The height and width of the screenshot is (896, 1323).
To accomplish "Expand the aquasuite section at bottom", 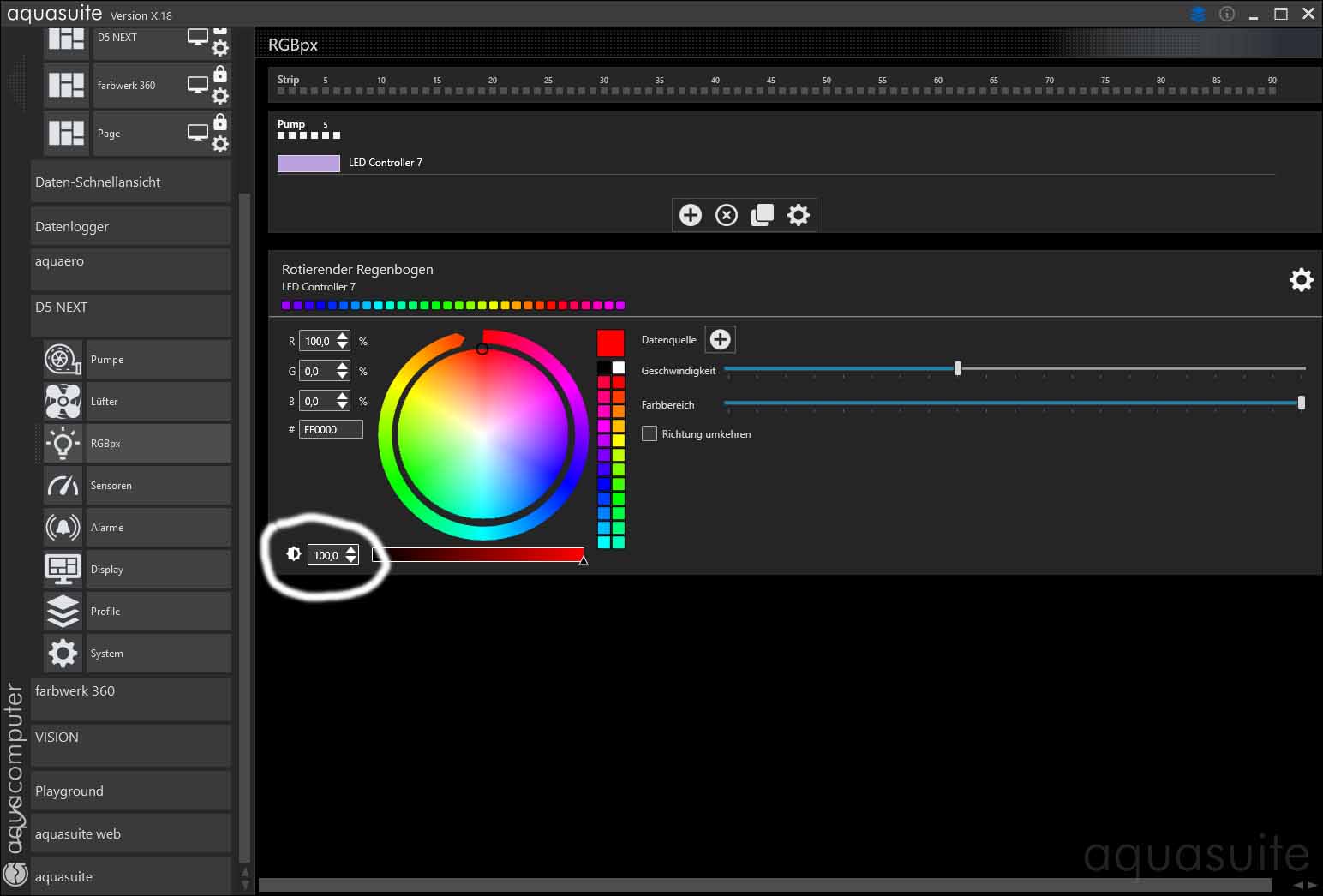I will tap(131, 876).
